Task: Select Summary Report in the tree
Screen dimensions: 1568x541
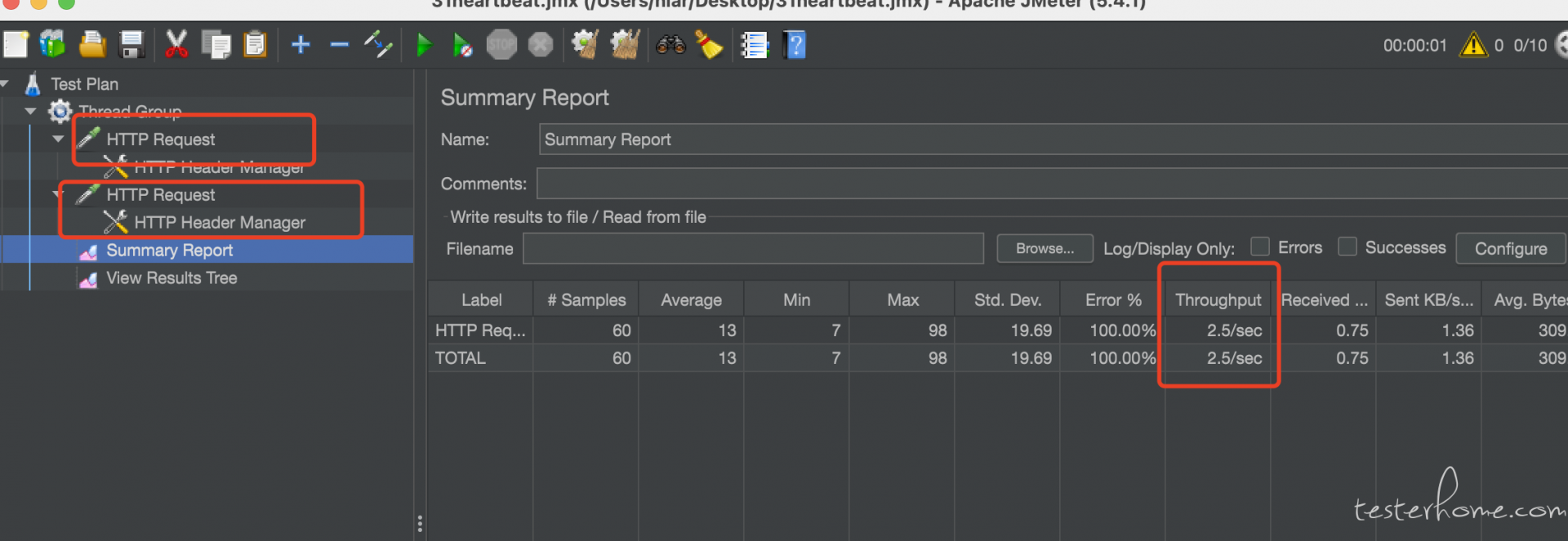Action: (169, 251)
